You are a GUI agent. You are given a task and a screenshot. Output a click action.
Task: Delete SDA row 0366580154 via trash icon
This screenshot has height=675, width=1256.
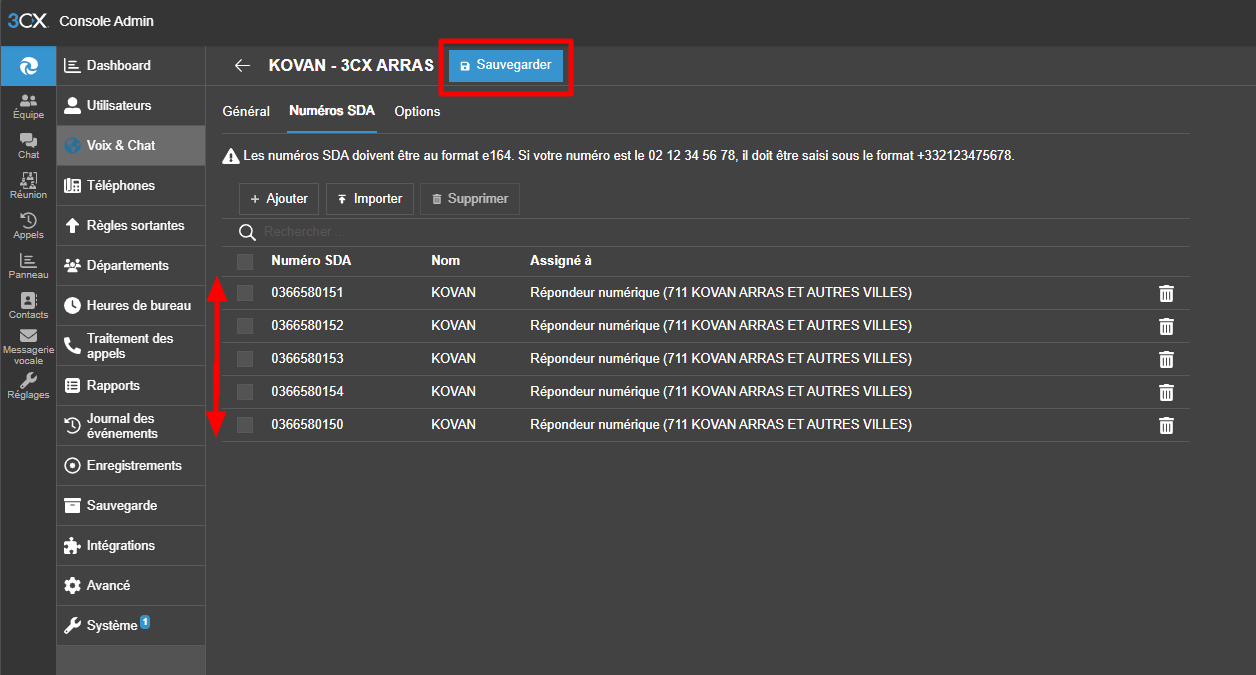1166,392
